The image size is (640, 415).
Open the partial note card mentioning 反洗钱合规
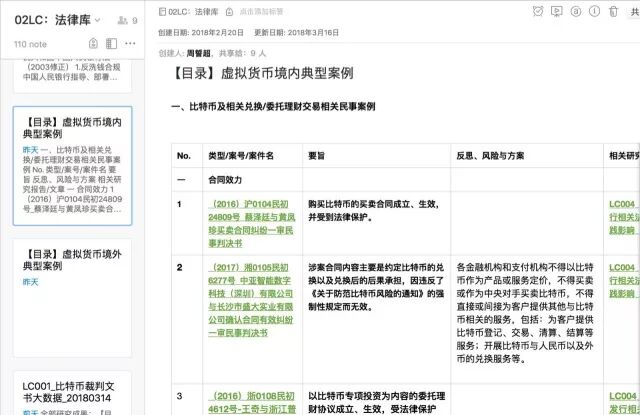pos(73,75)
